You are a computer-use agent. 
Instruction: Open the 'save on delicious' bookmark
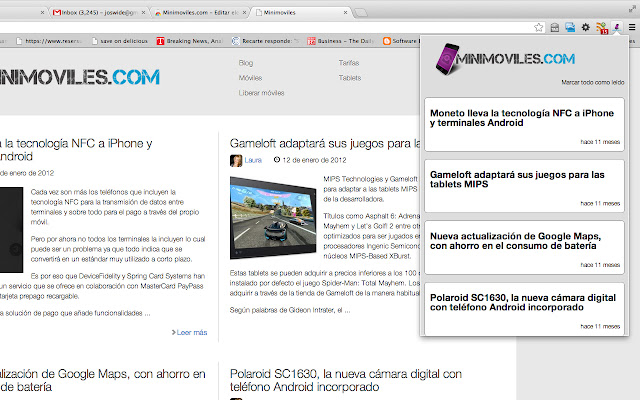coord(120,41)
